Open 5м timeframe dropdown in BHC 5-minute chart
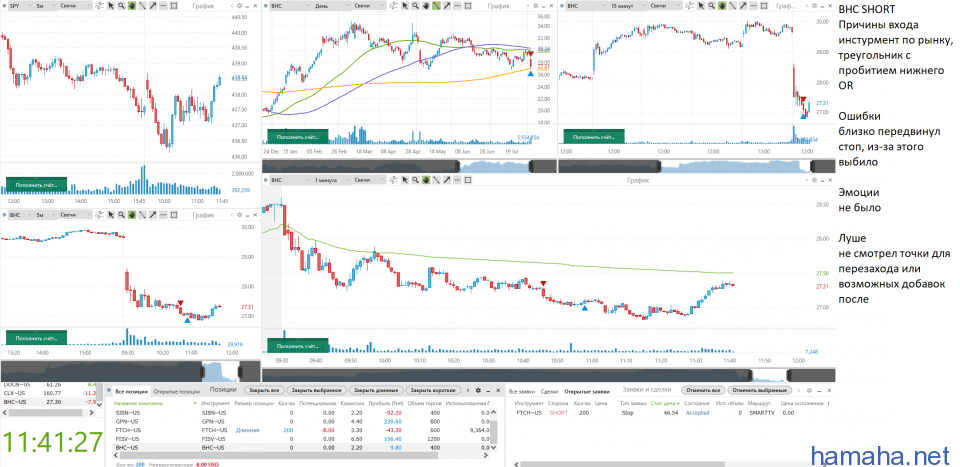The image size is (960, 467). [45, 215]
